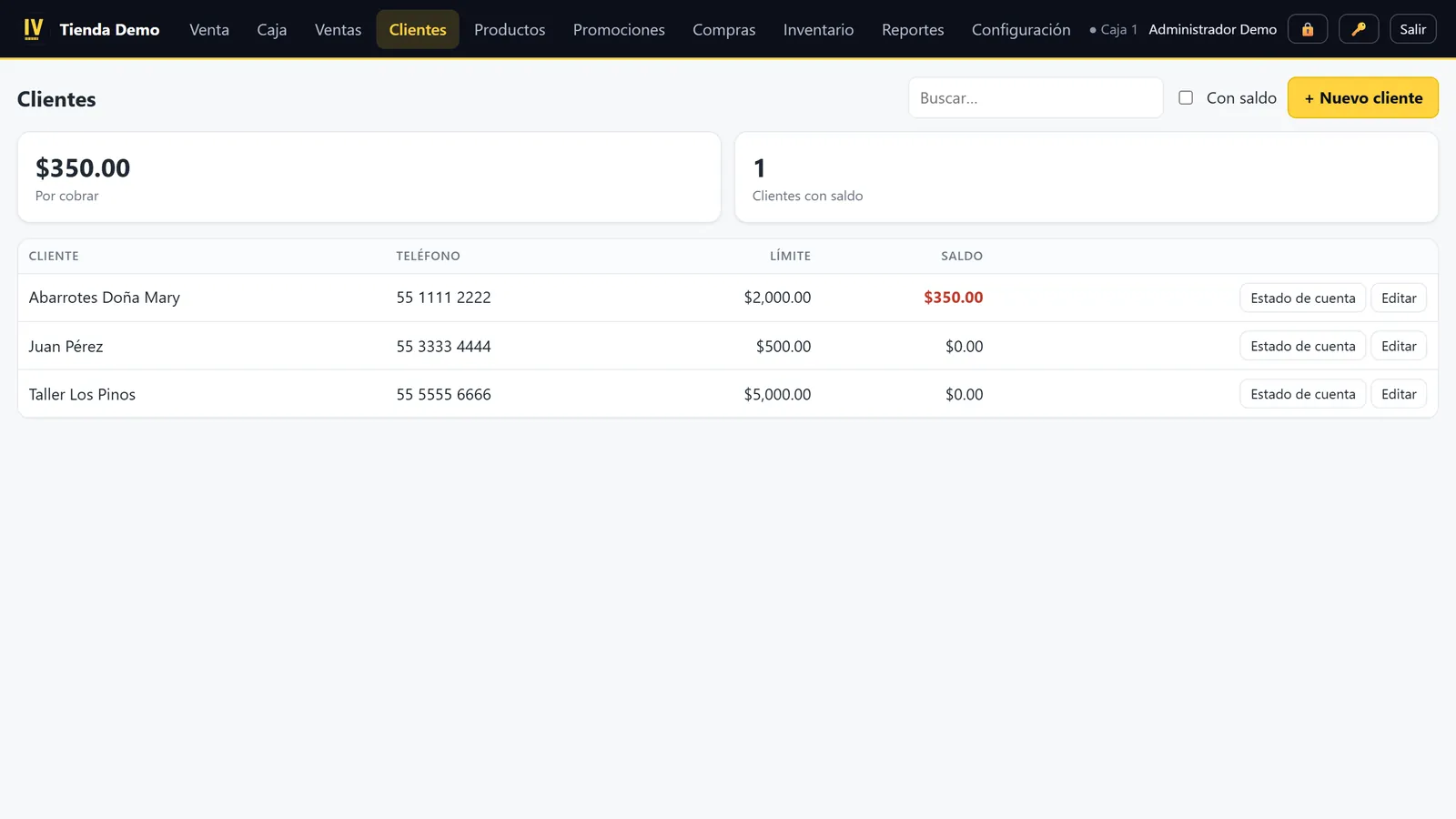Click phone number 55 5555 6666
The width and height of the screenshot is (1456, 819).
pyautogui.click(x=443, y=394)
